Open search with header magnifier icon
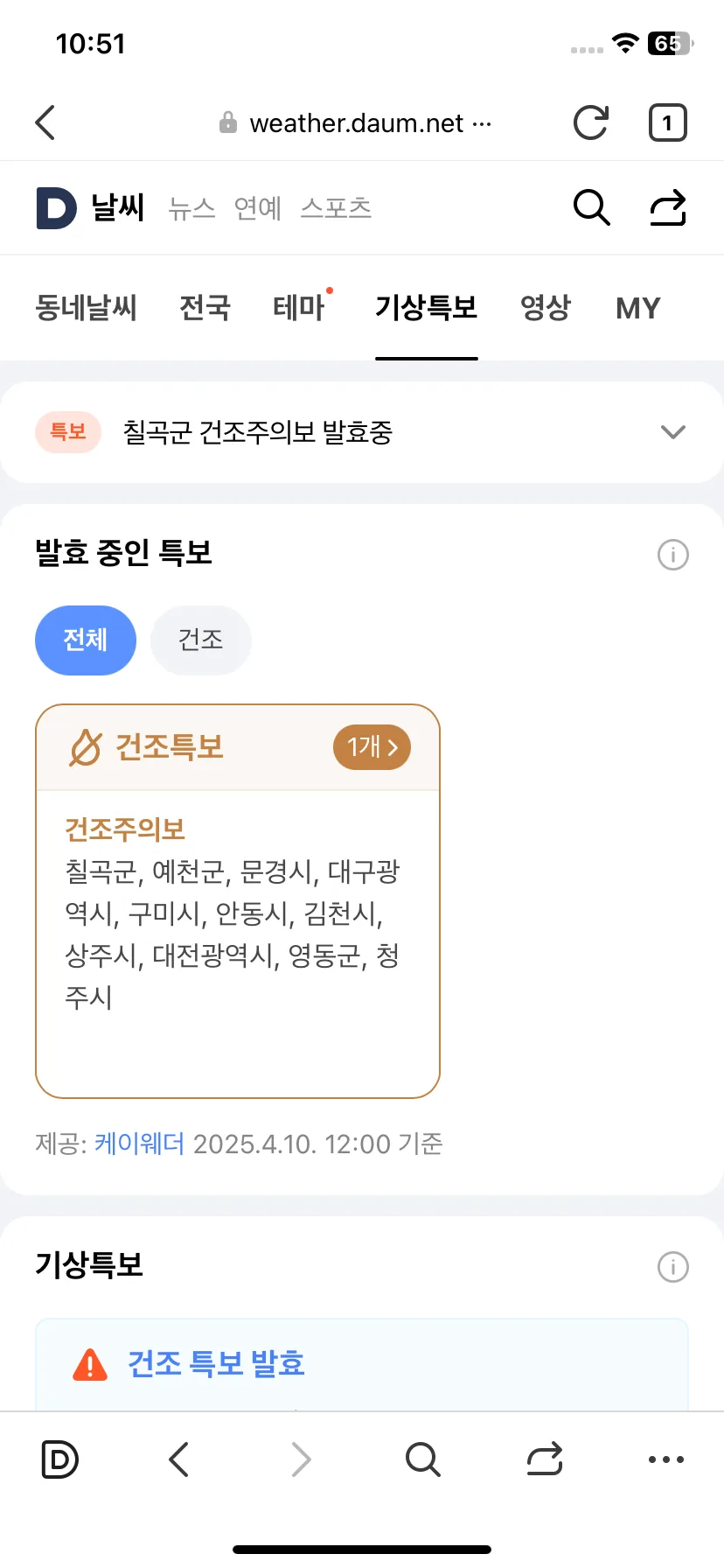 tap(591, 208)
